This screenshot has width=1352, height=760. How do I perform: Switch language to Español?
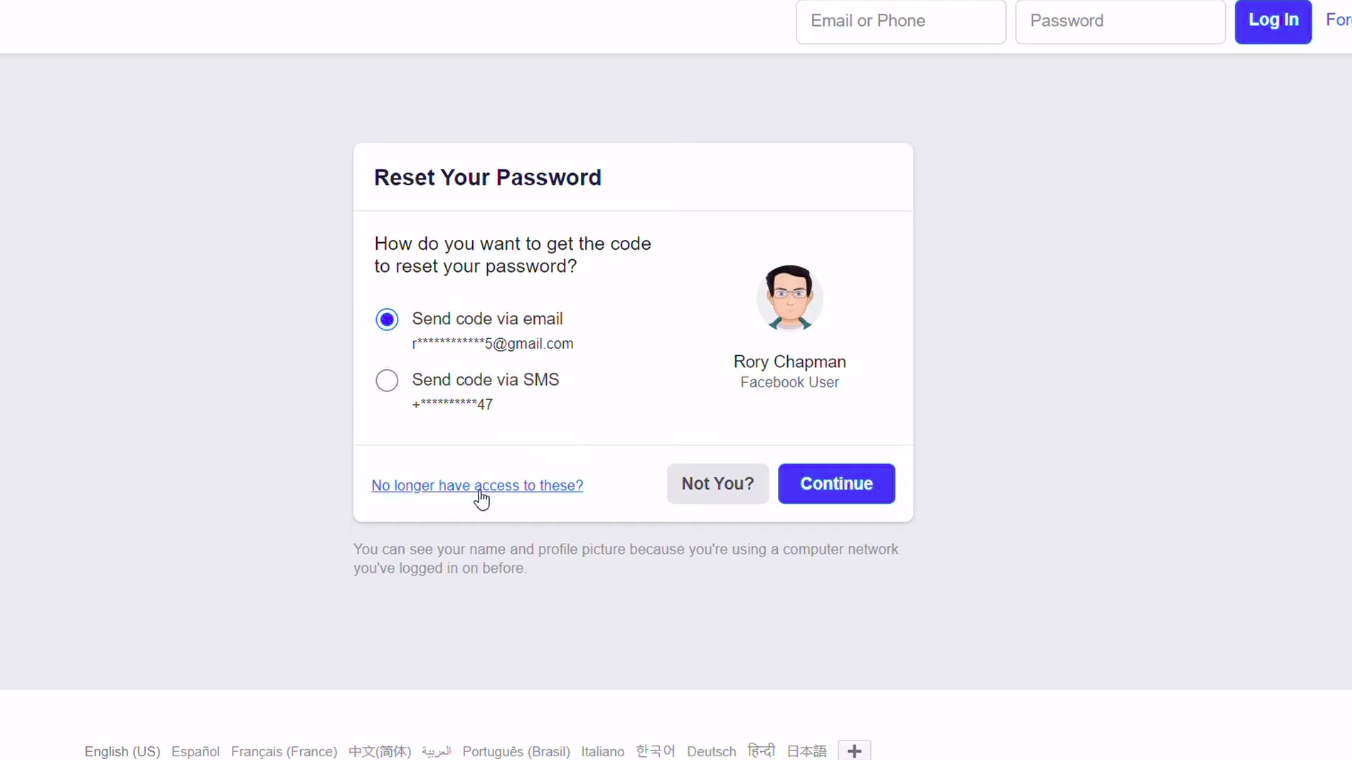pos(195,751)
